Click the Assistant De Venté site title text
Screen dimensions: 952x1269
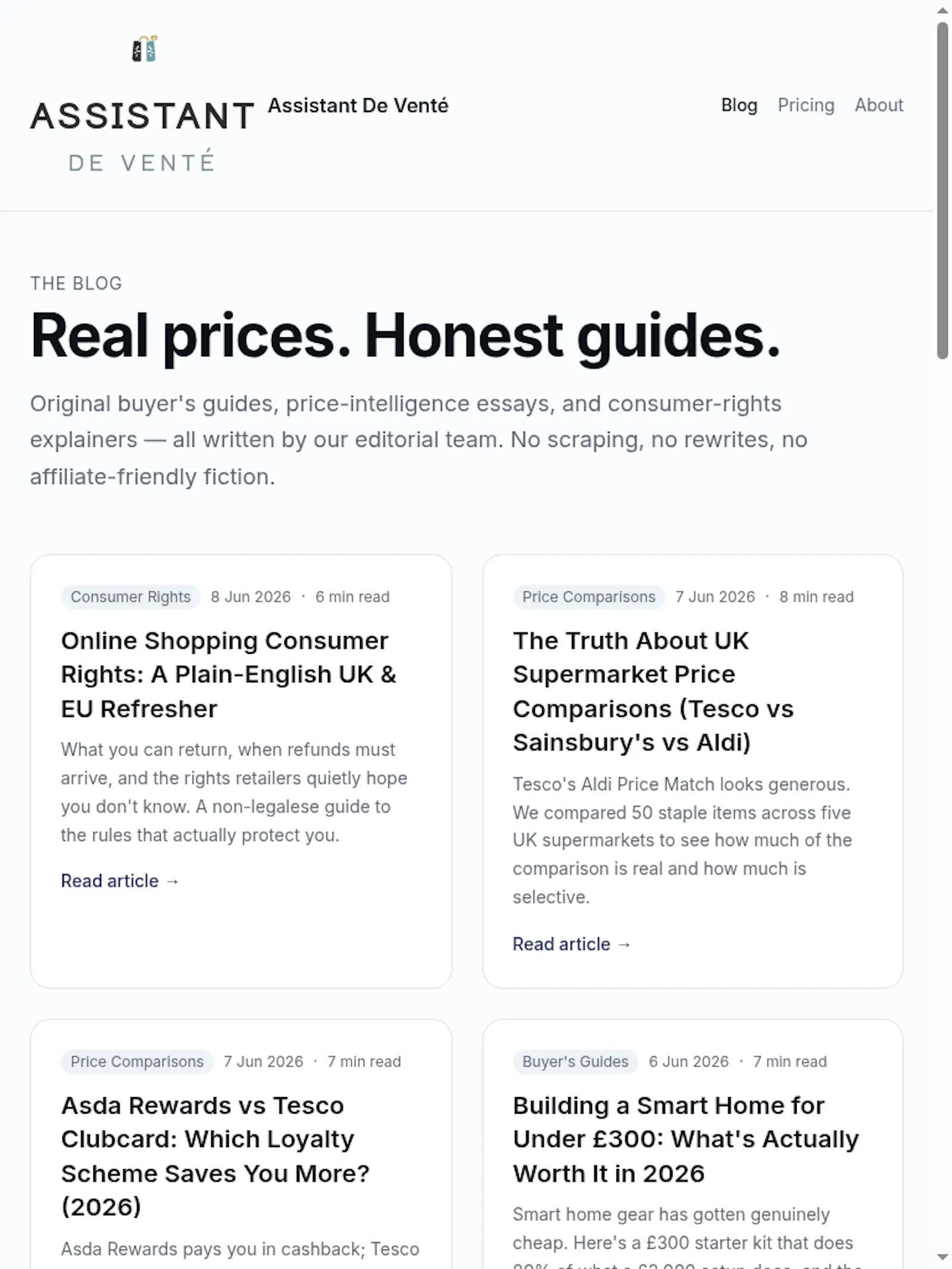[358, 105]
